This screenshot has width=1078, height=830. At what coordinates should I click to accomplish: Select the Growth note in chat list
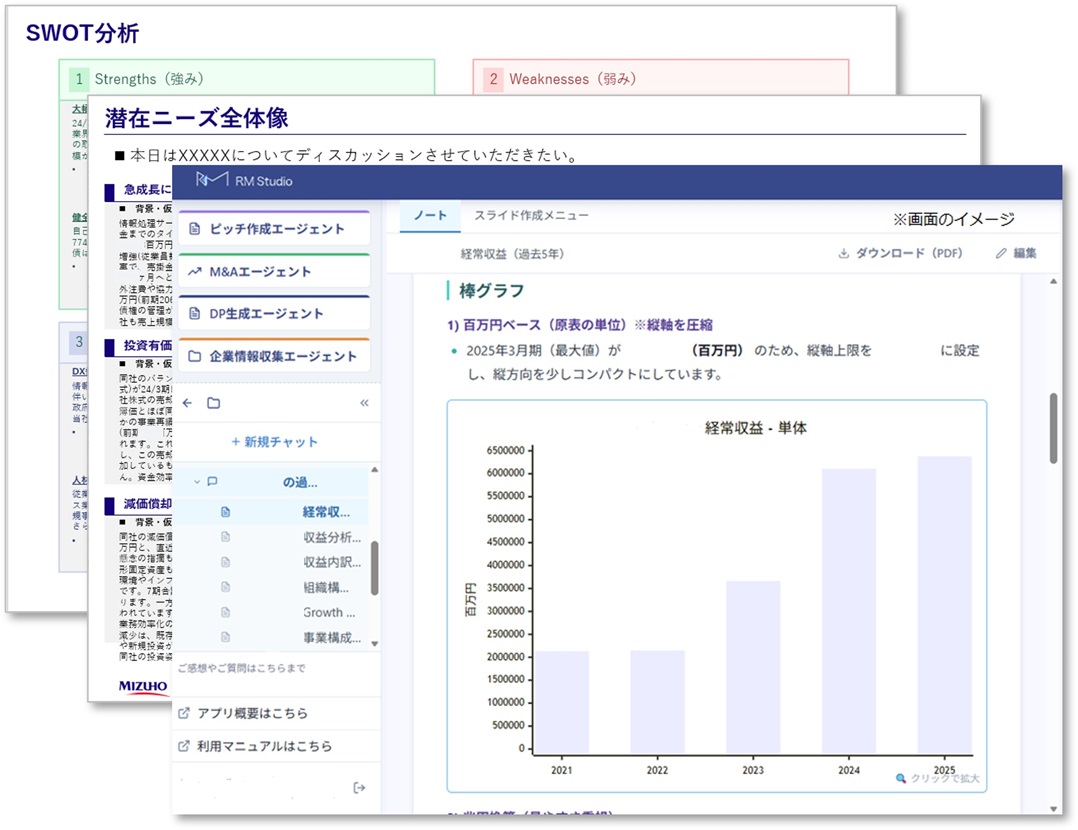click(x=329, y=612)
